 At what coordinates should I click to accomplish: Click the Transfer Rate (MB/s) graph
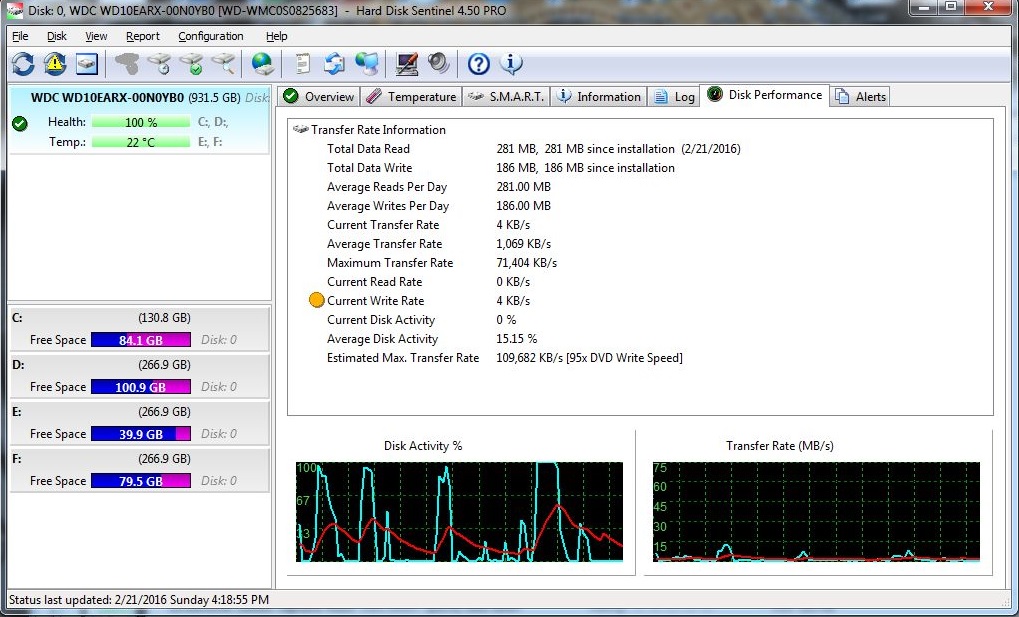pyautogui.click(x=816, y=512)
